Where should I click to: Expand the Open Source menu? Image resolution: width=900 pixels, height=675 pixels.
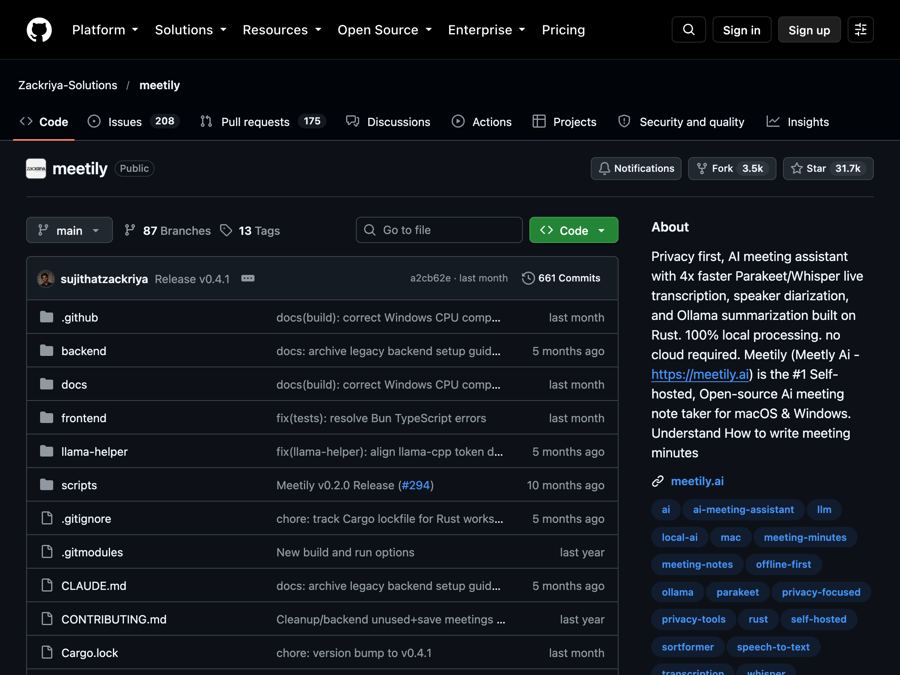385,30
